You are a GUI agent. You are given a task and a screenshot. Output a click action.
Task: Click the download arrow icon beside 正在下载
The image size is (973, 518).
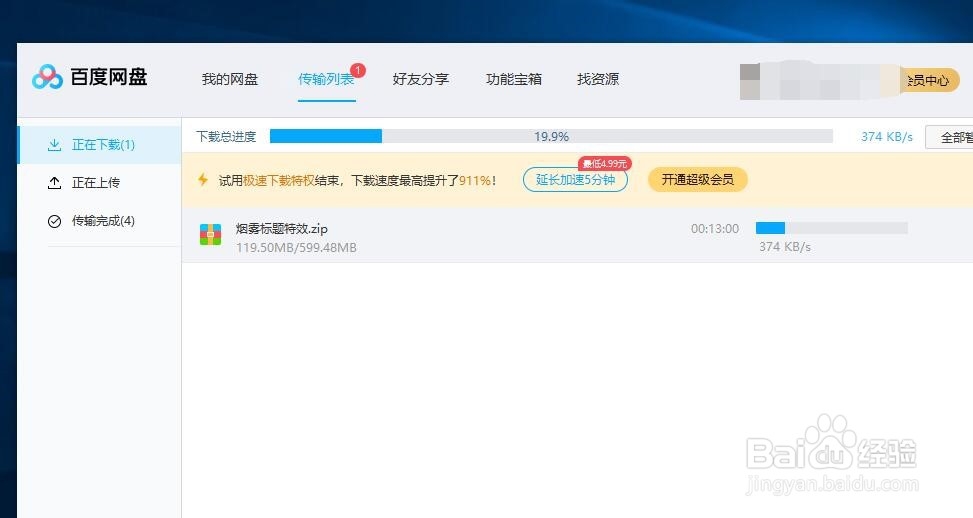55,145
